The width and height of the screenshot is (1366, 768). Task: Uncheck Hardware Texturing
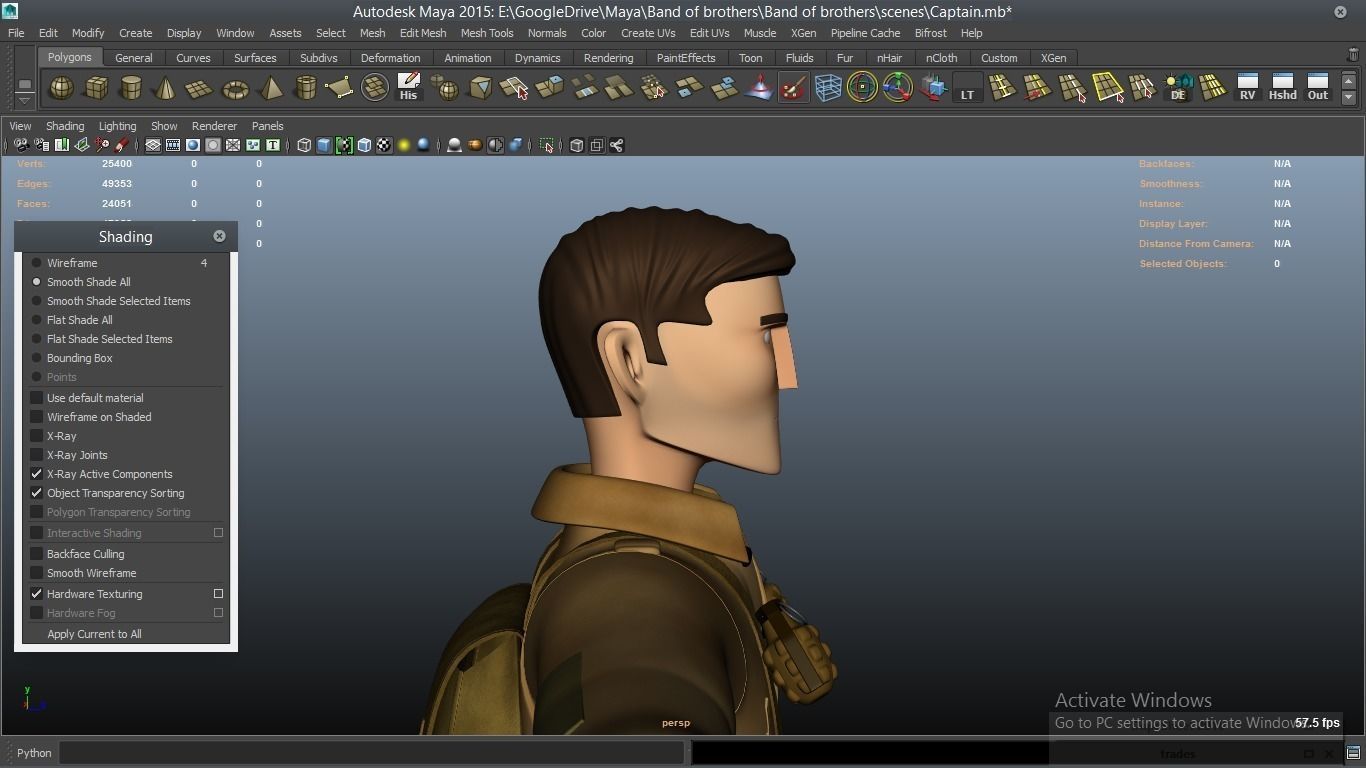[x=37, y=594]
